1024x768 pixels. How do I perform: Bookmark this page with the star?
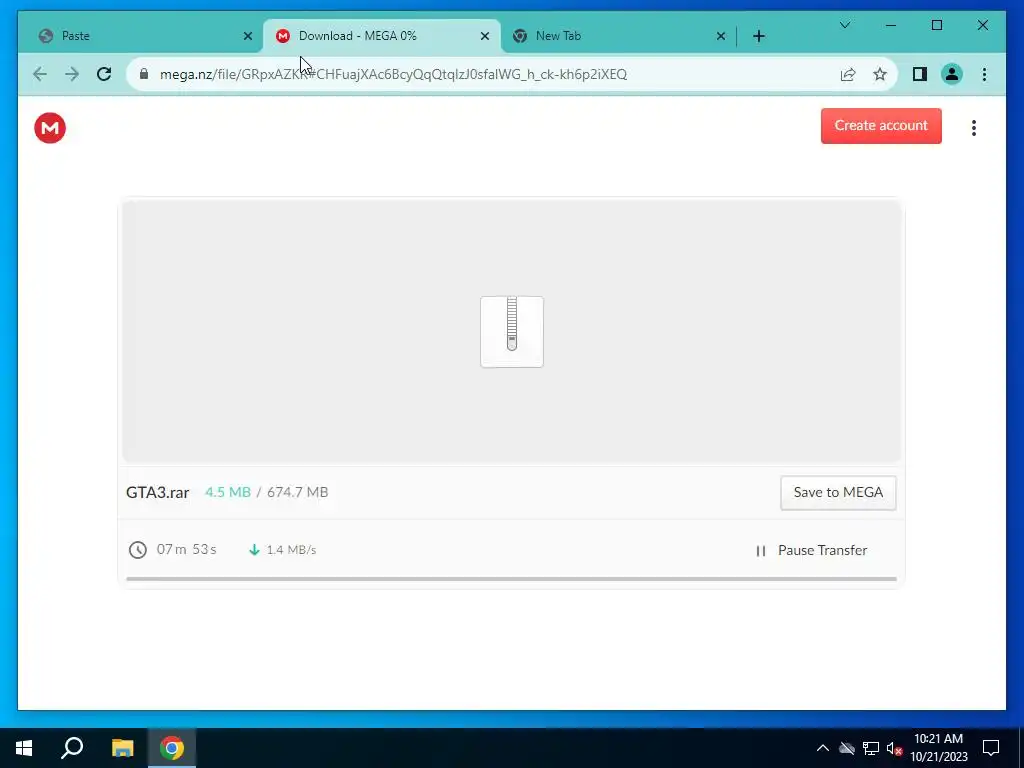[880, 74]
